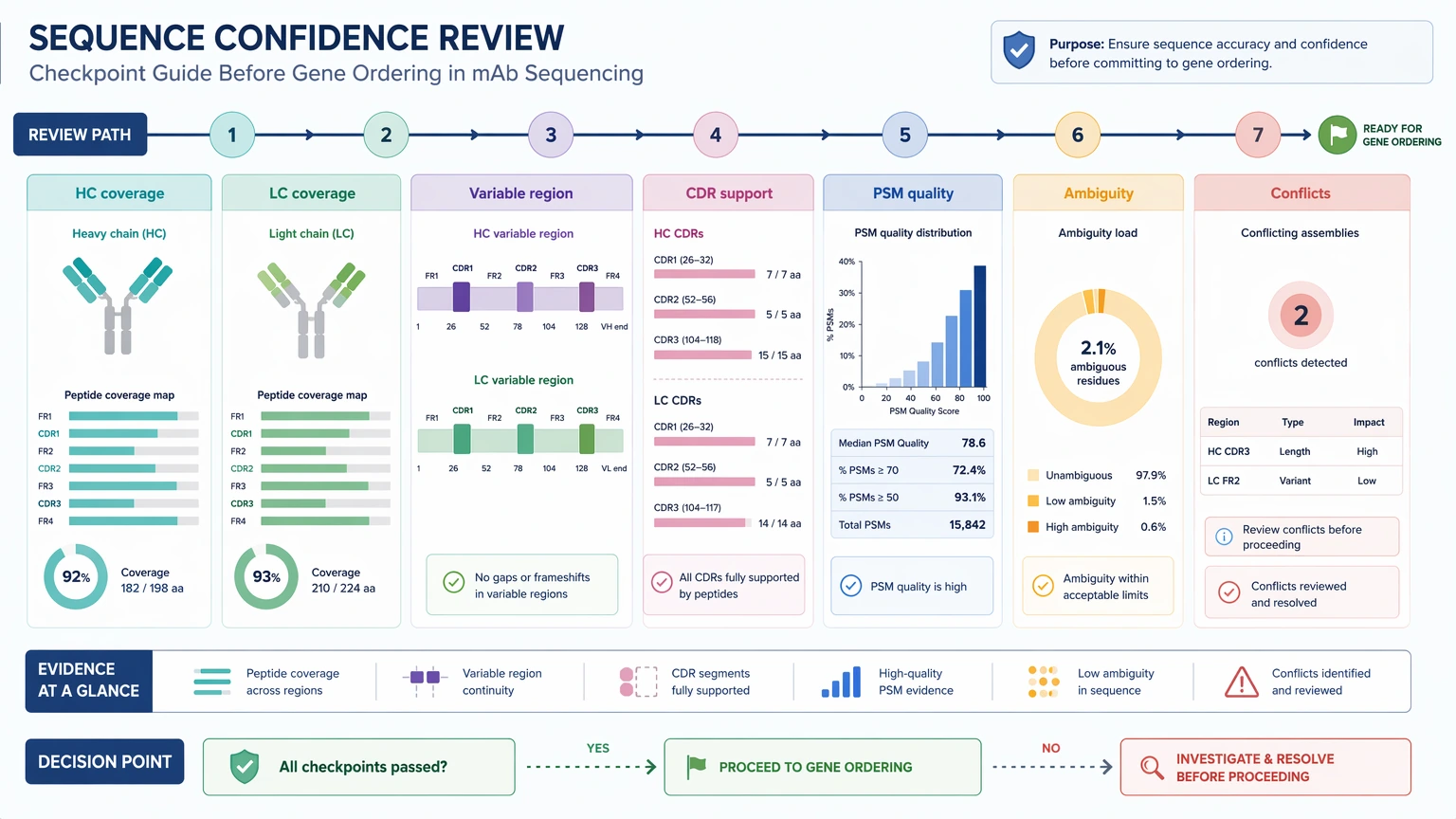This screenshot has height=819, width=1456.
Task: Click the HC variable region CDR2 block
Action: pyautogui.click(x=524, y=298)
